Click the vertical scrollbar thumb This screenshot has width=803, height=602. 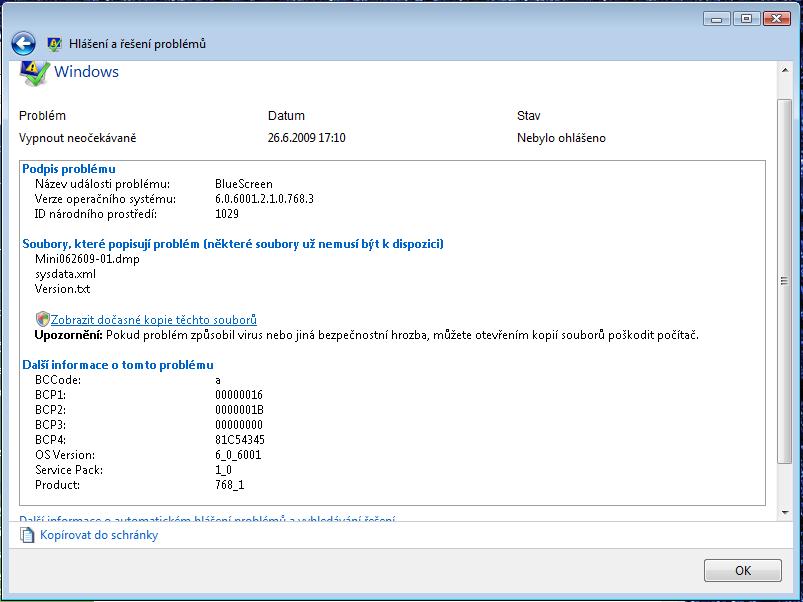coord(783,280)
